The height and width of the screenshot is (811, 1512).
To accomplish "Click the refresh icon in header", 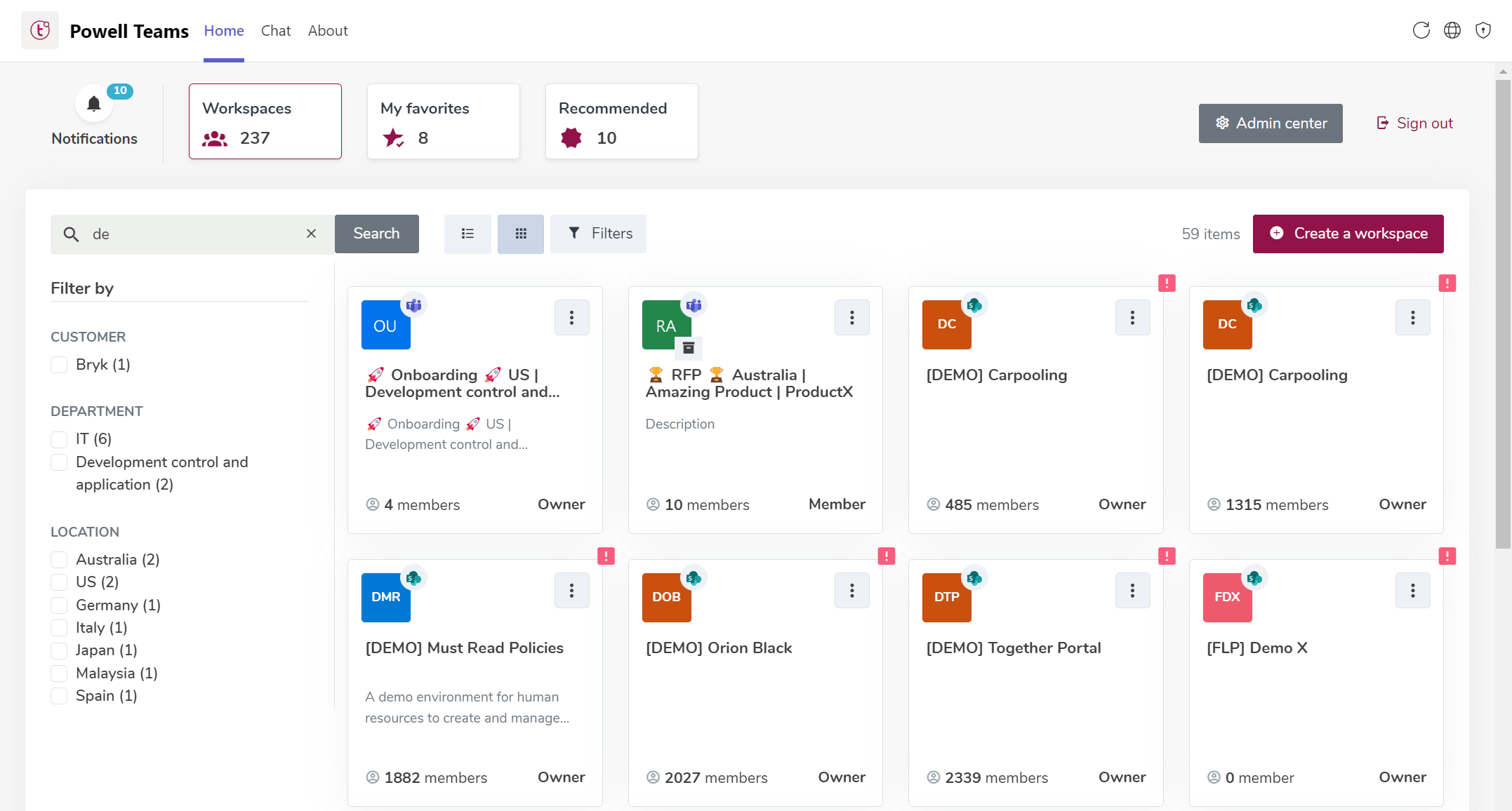I will tap(1421, 30).
